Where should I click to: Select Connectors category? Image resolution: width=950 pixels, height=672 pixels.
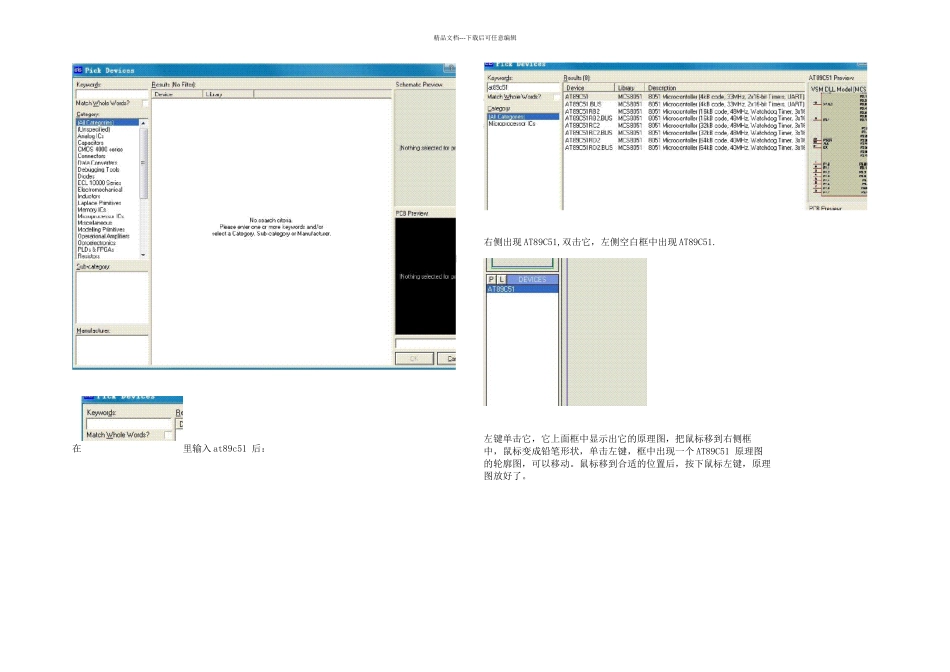click(107, 156)
